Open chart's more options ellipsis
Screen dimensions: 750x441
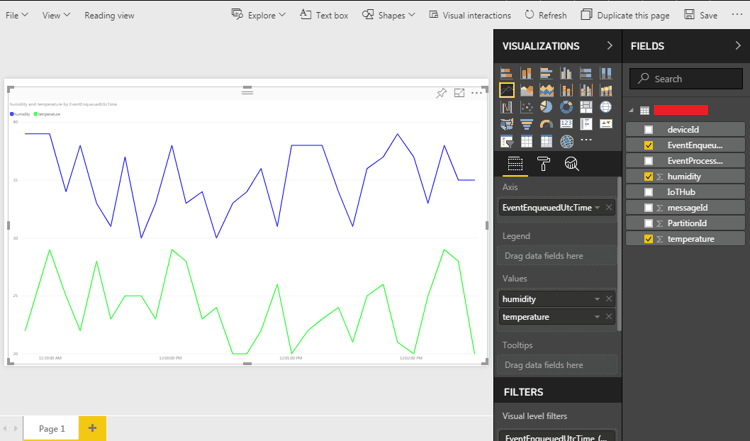pyautogui.click(x=477, y=93)
